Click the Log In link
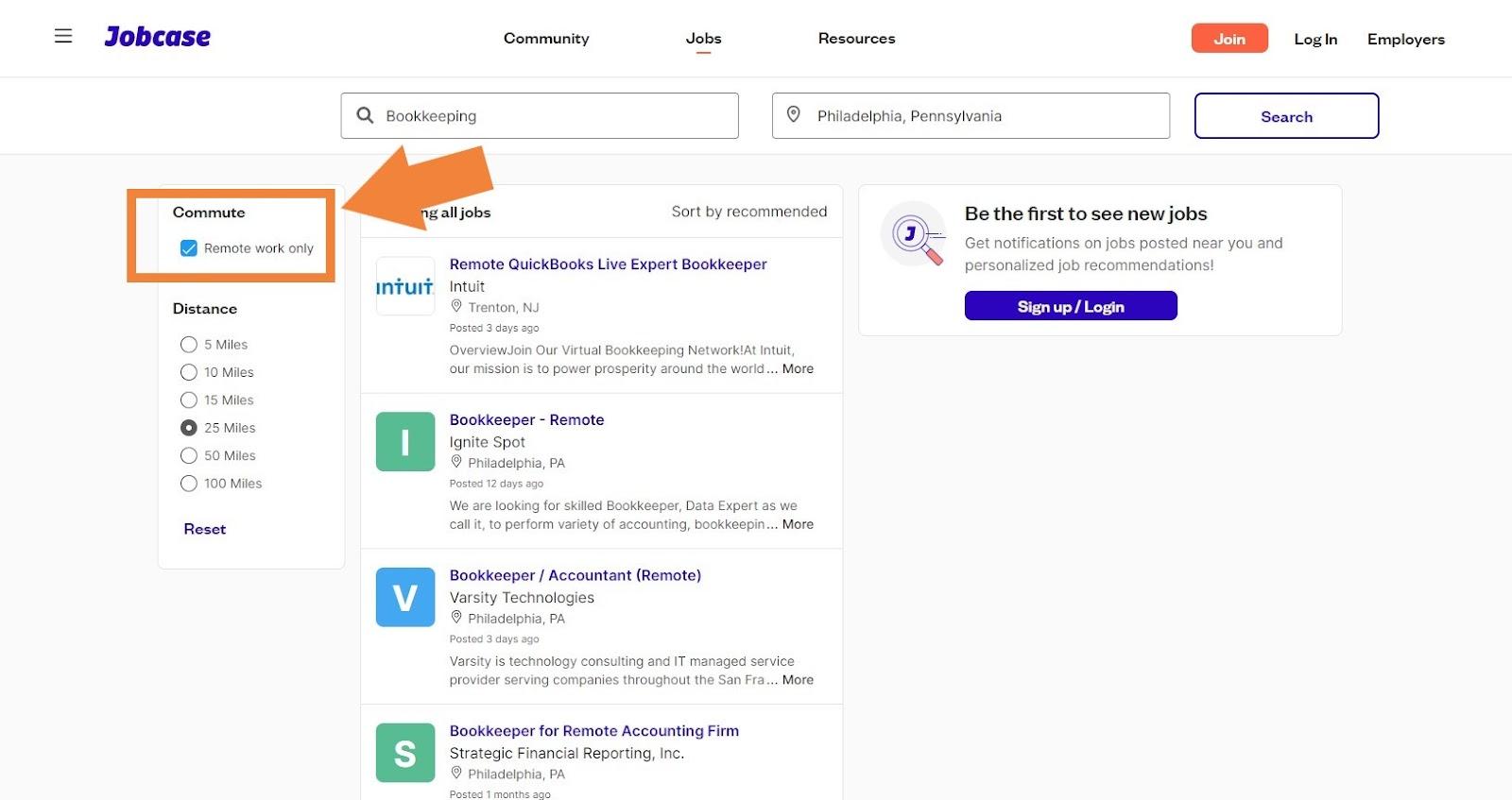Image resolution: width=1512 pixels, height=800 pixels. [1315, 39]
